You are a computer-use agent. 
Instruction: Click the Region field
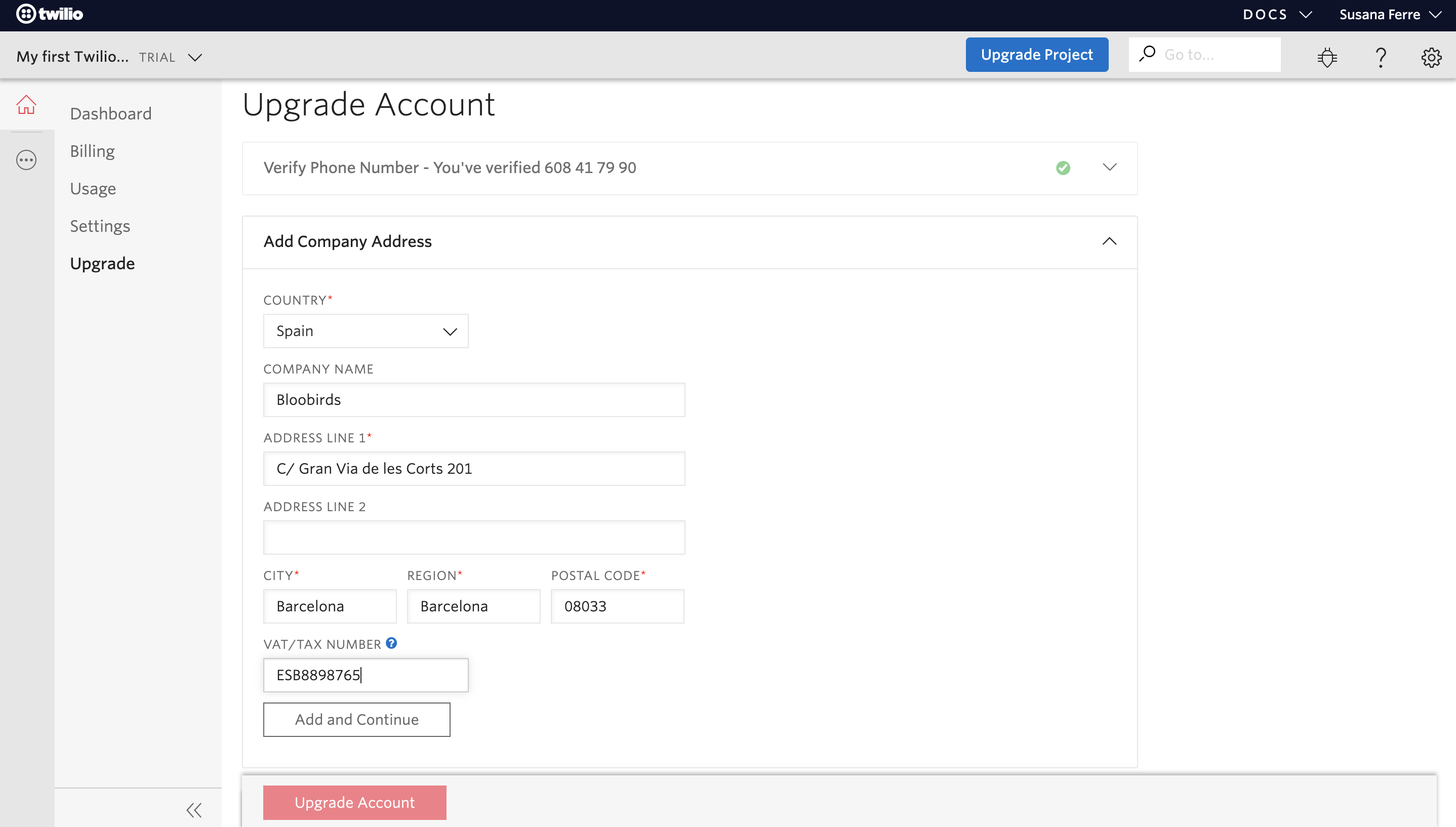[x=473, y=606]
